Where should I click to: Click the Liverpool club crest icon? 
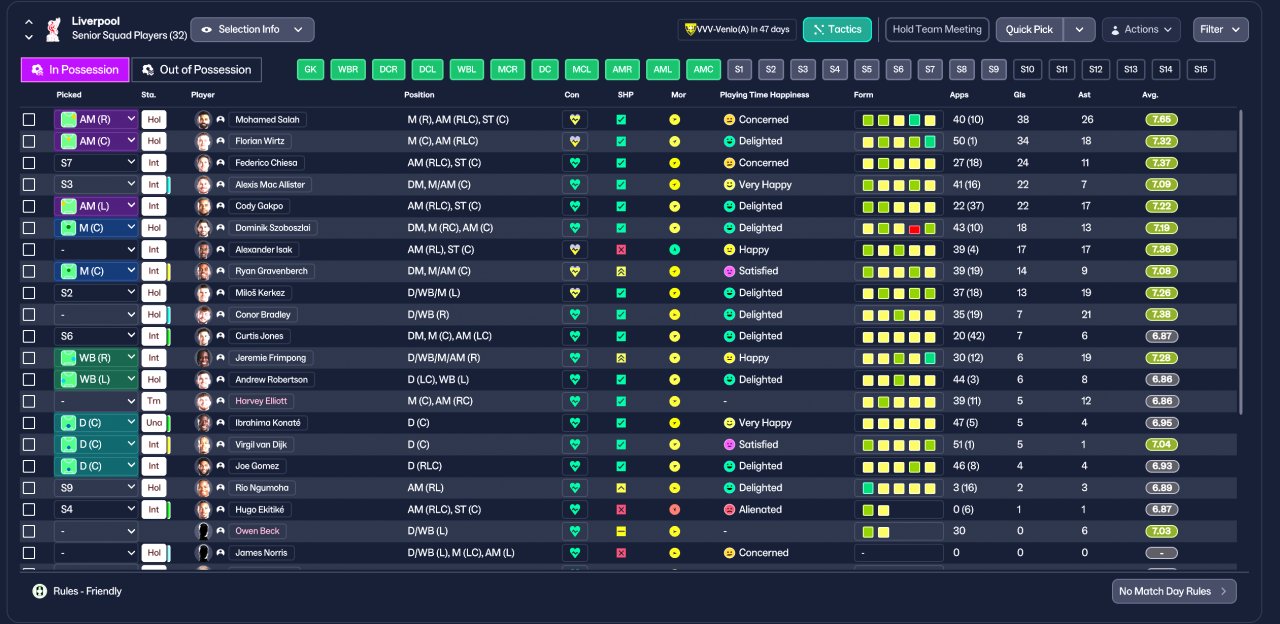[x=53, y=28]
